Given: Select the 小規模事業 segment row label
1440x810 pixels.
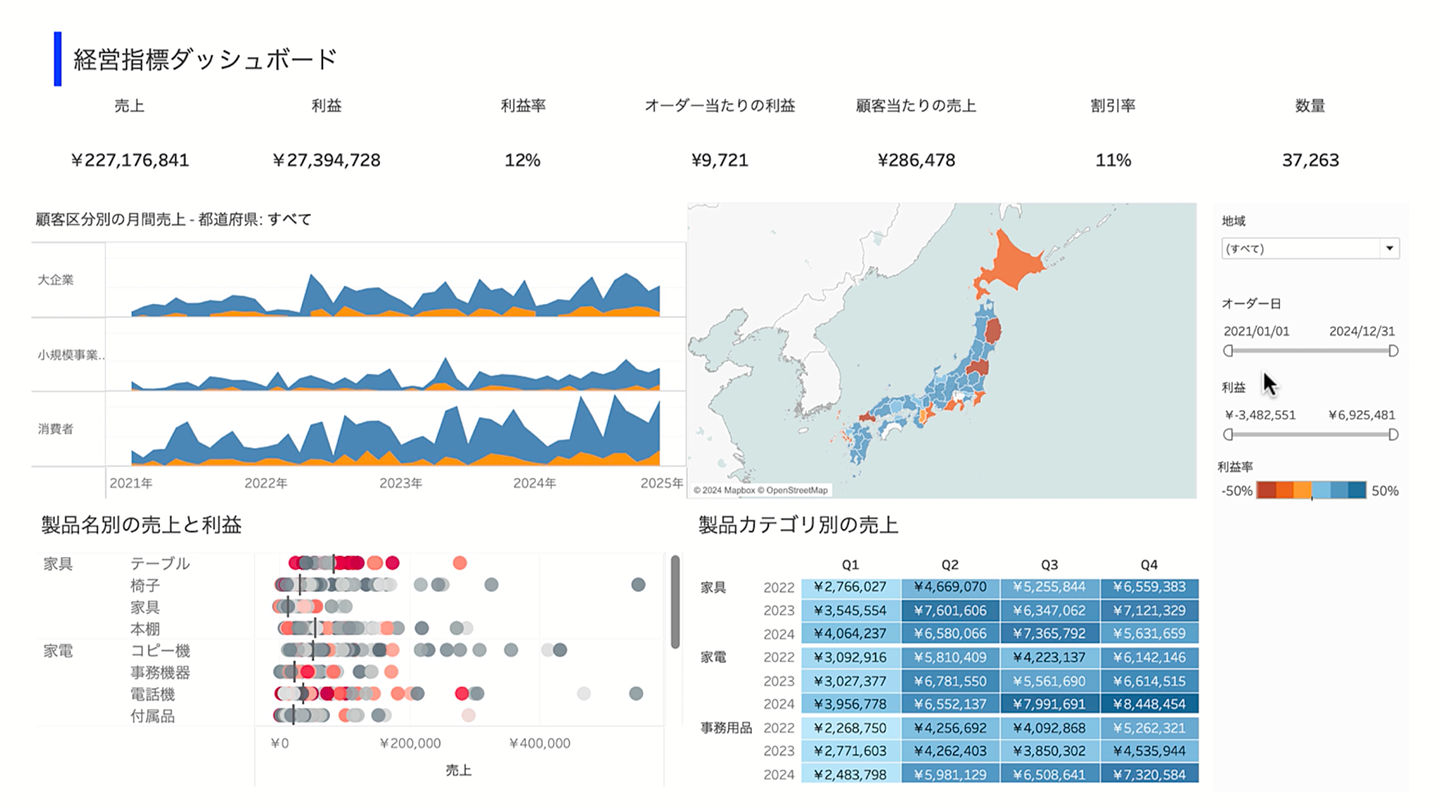Looking at the screenshot, I should pyautogui.click(x=72, y=354).
